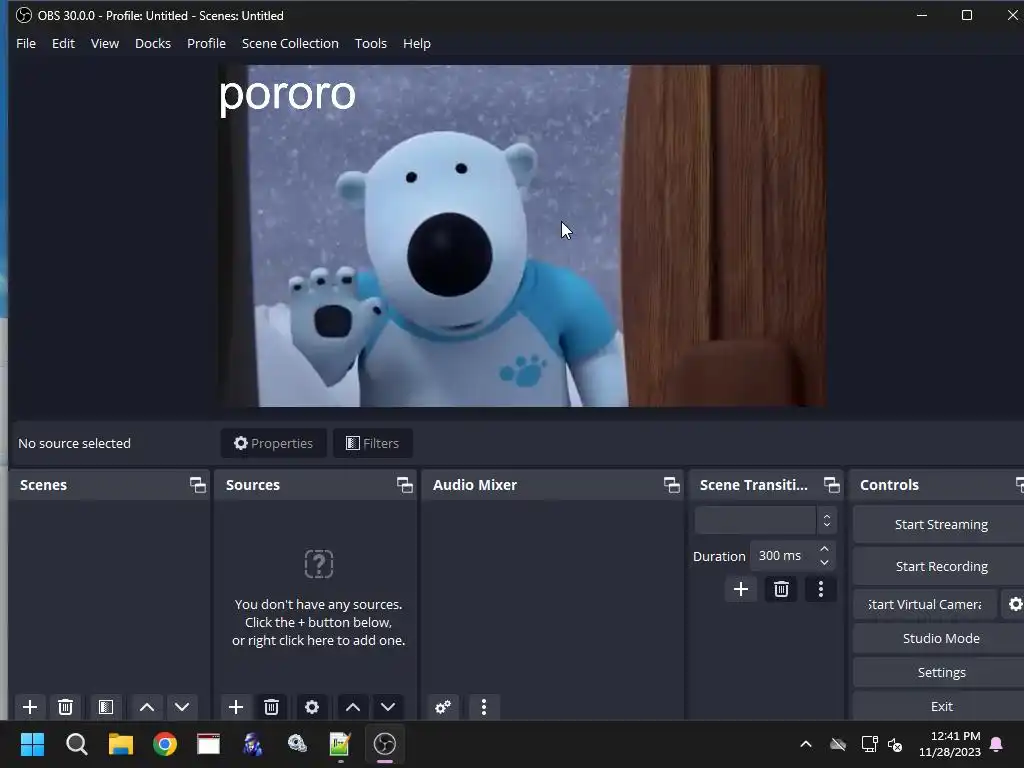The width and height of the screenshot is (1024, 768).
Task: Open the File menu
Action: pyautogui.click(x=26, y=43)
